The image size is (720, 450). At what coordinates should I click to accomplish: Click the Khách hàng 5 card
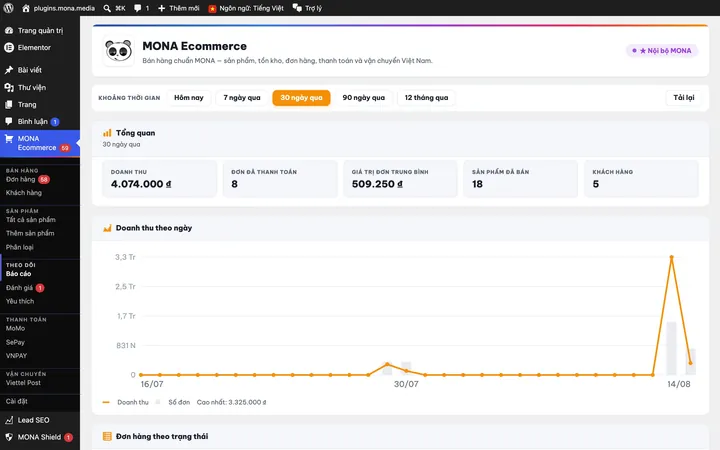point(641,179)
